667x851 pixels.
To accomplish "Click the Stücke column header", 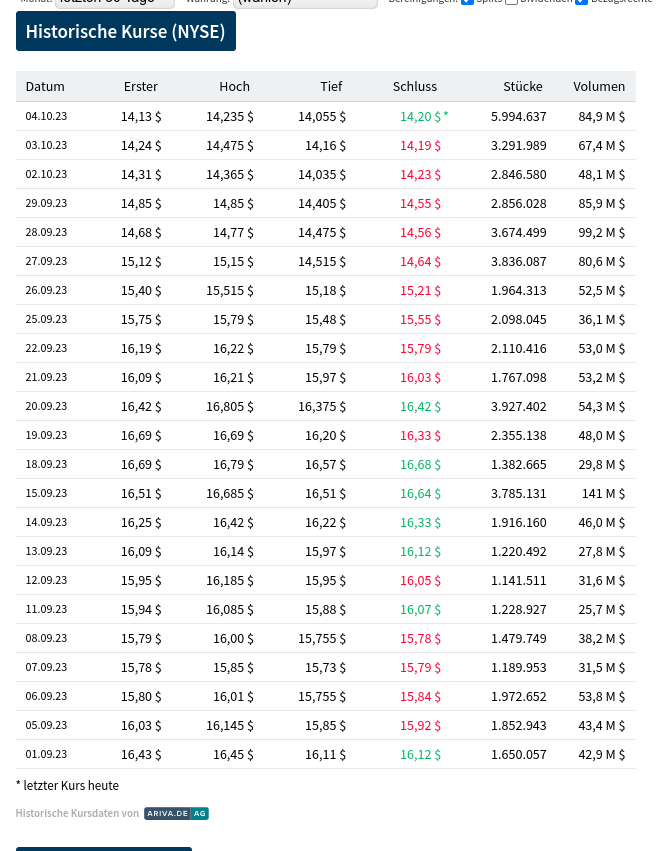I will pos(523,86).
